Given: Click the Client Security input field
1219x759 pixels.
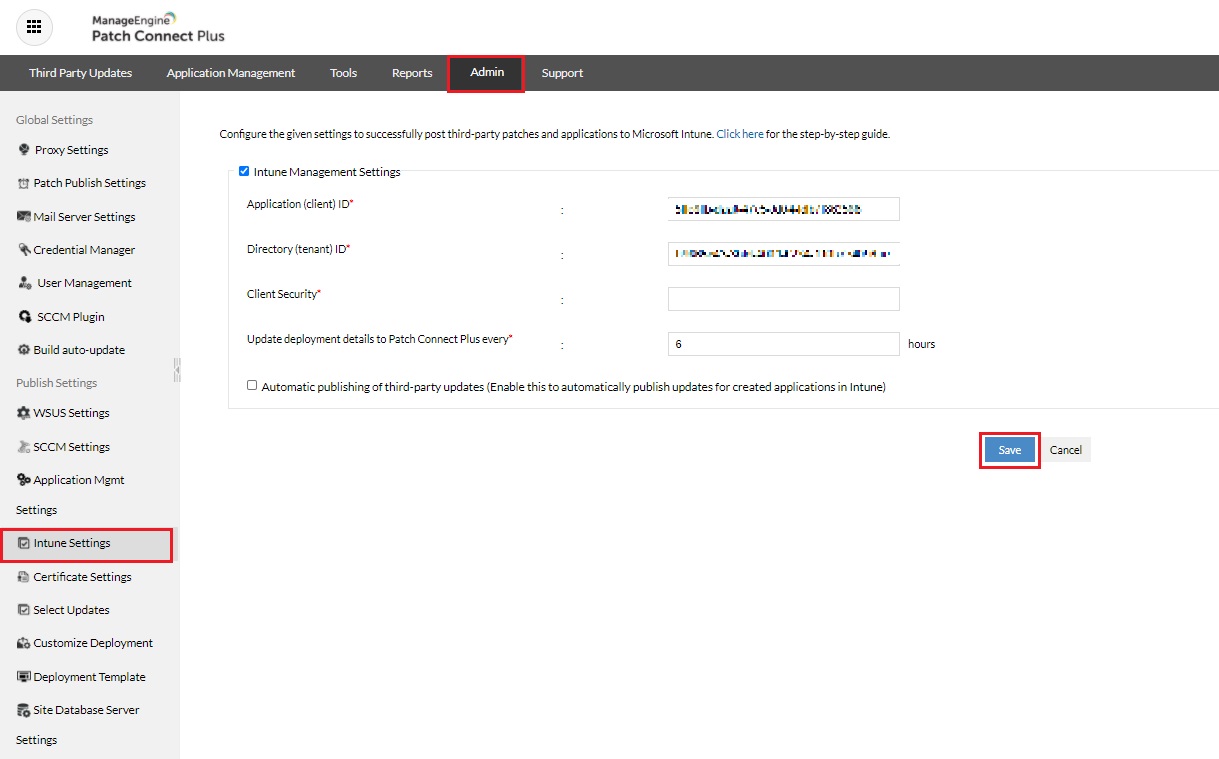Looking at the screenshot, I should [784, 299].
